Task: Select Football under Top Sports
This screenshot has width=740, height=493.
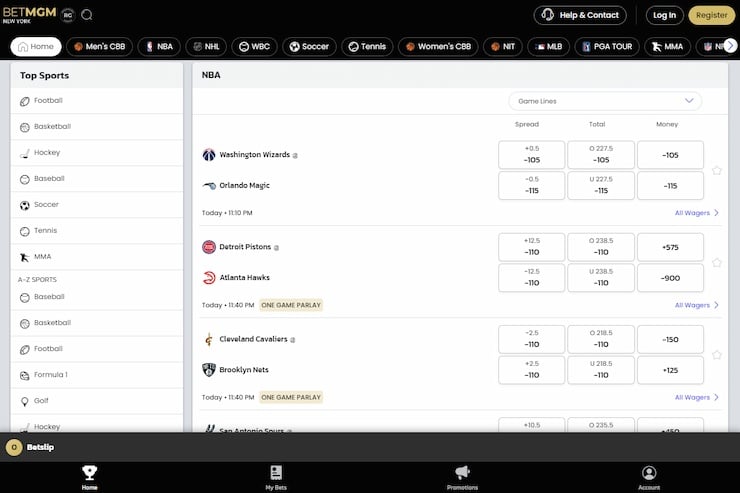Action: 97,100
